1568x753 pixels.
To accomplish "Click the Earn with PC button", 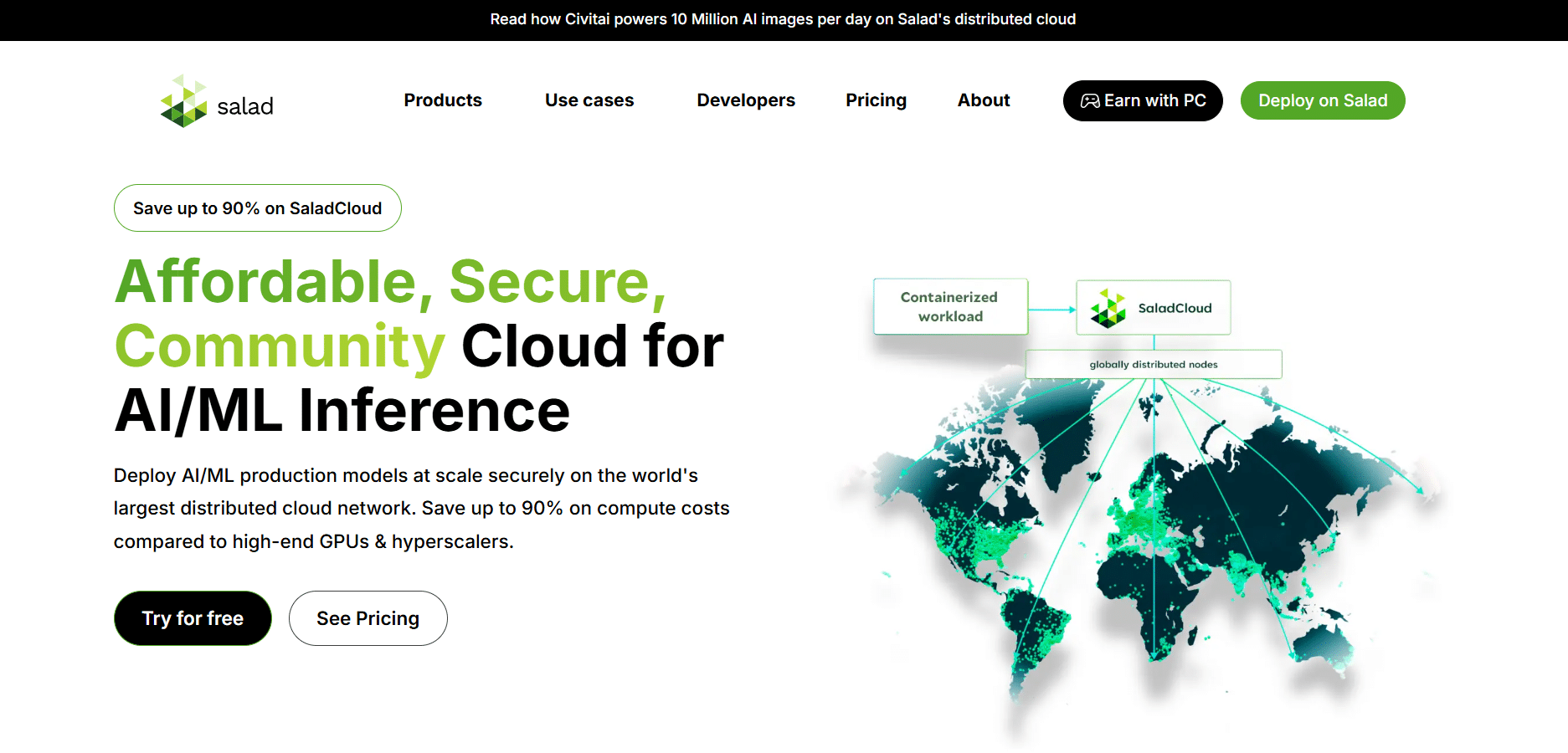I will click(x=1143, y=100).
